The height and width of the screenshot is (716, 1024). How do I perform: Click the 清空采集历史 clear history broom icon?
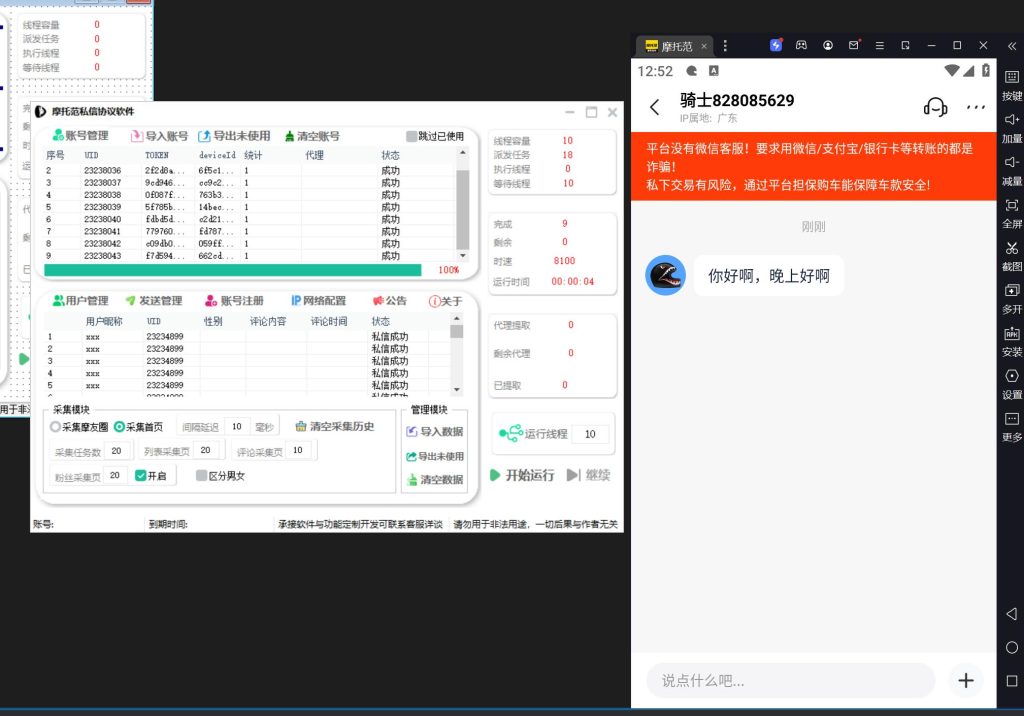pos(301,427)
